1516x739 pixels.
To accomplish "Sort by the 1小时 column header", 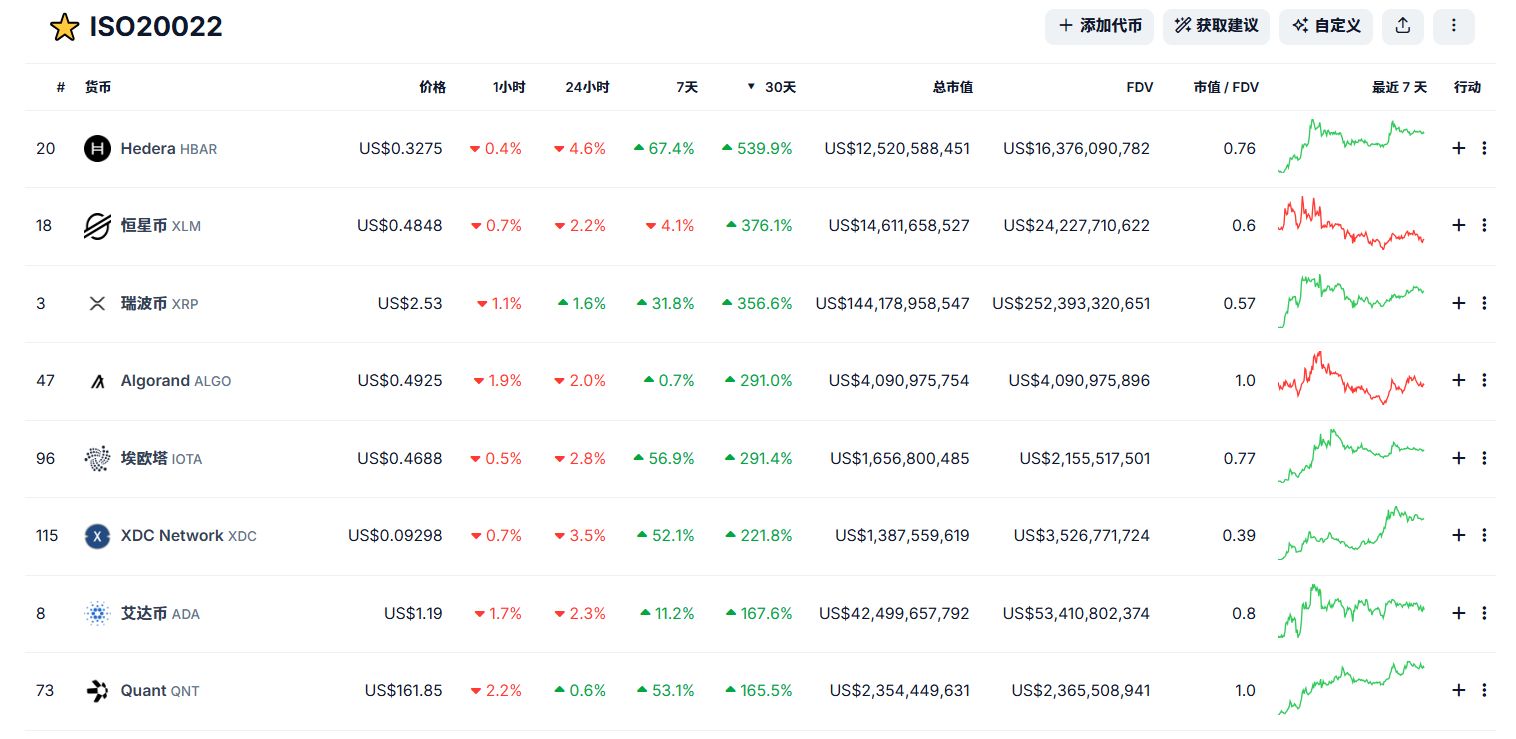I will tap(509, 87).
